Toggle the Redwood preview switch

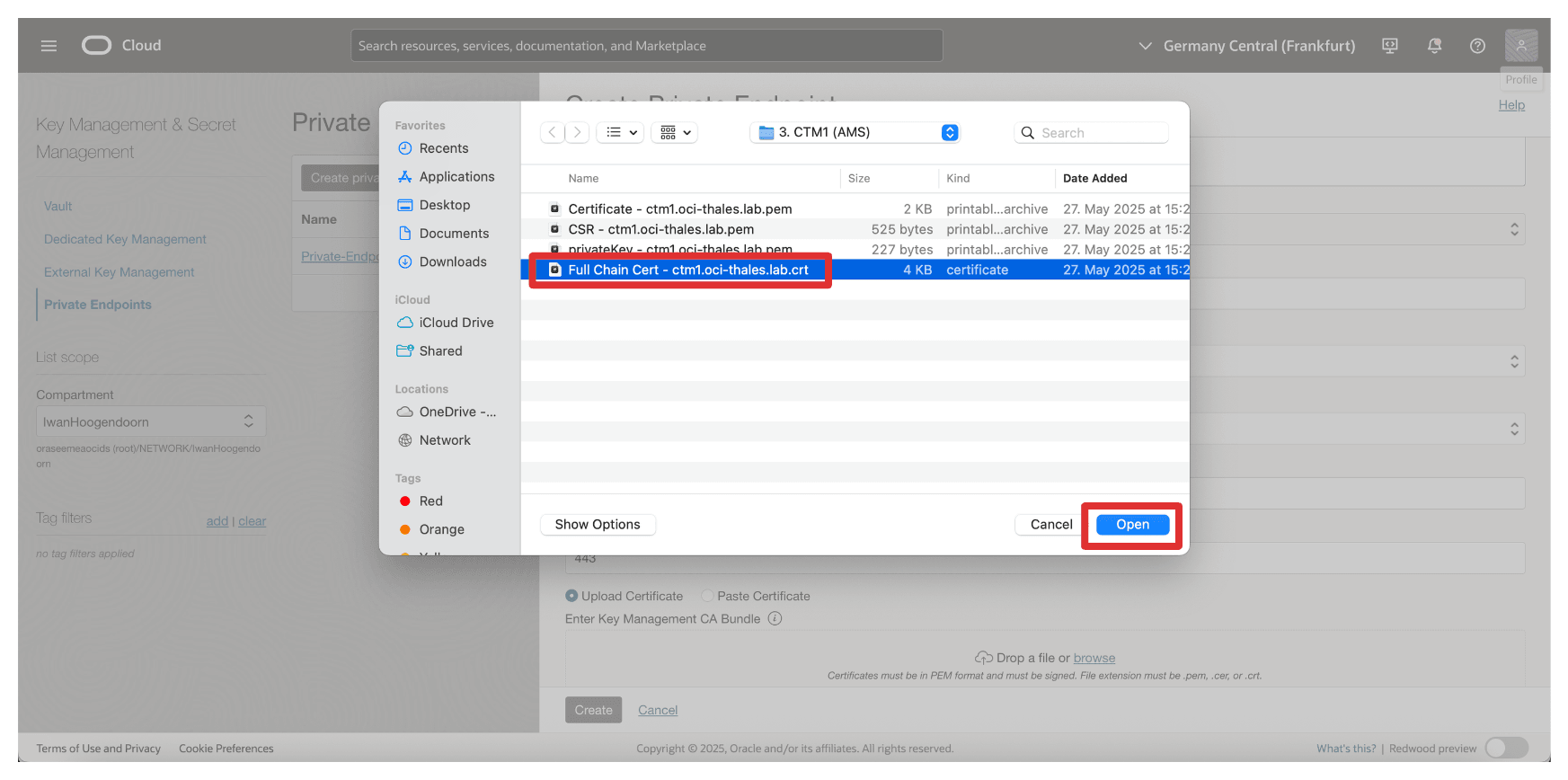coord(1506,748)
